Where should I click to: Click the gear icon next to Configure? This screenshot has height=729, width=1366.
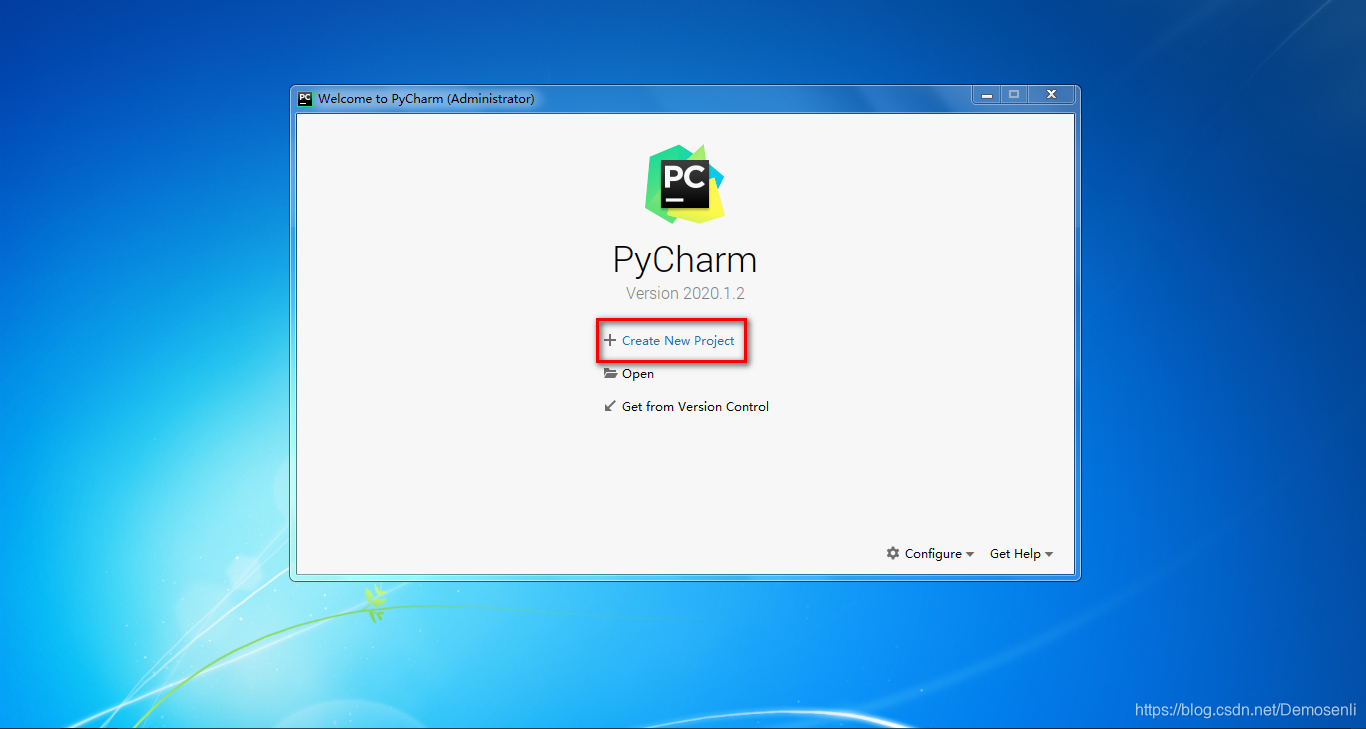pos(893,553)
